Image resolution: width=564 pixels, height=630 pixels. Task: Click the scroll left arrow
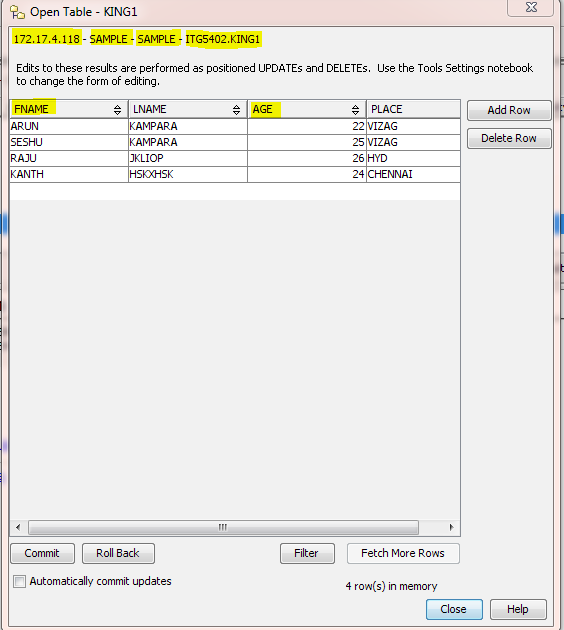tap(18, 527)
